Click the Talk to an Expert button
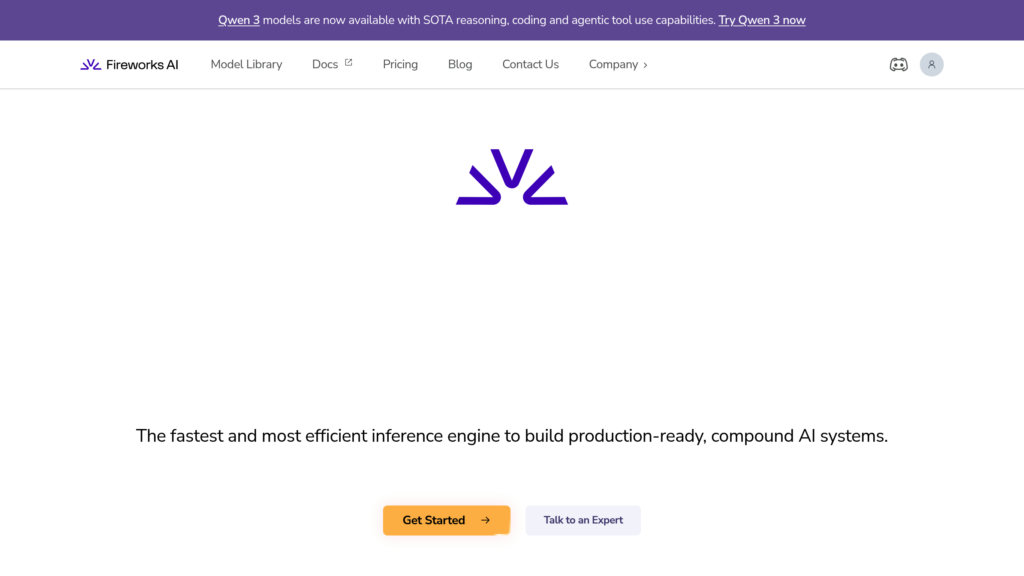This screenshot has width=1024, height=576. (x=583, y=520)
